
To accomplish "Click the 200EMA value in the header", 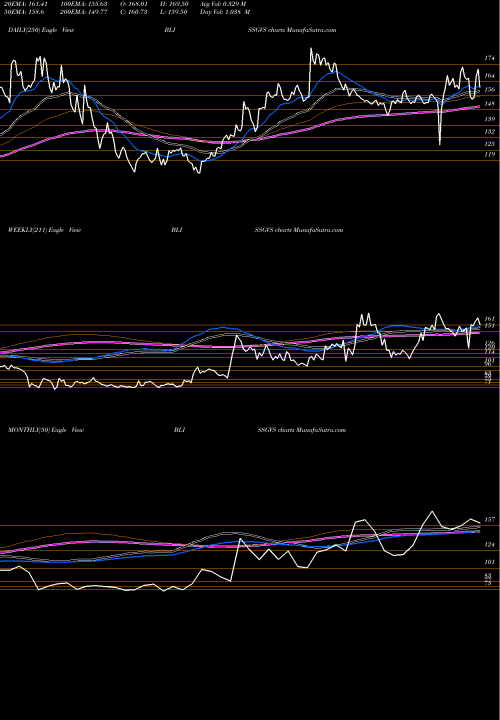I will click(x=83, y=11).
